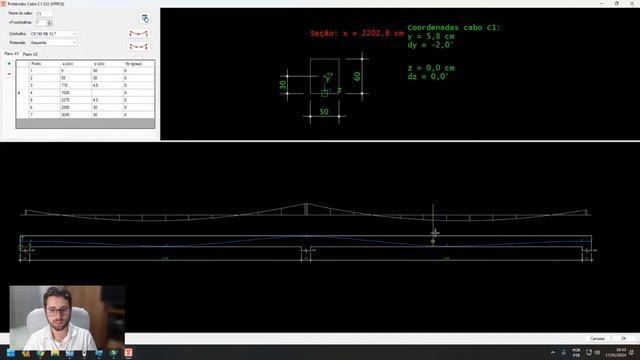
Task: Click the row selector arrow for row 4
Action: click(x=19, y=93)
